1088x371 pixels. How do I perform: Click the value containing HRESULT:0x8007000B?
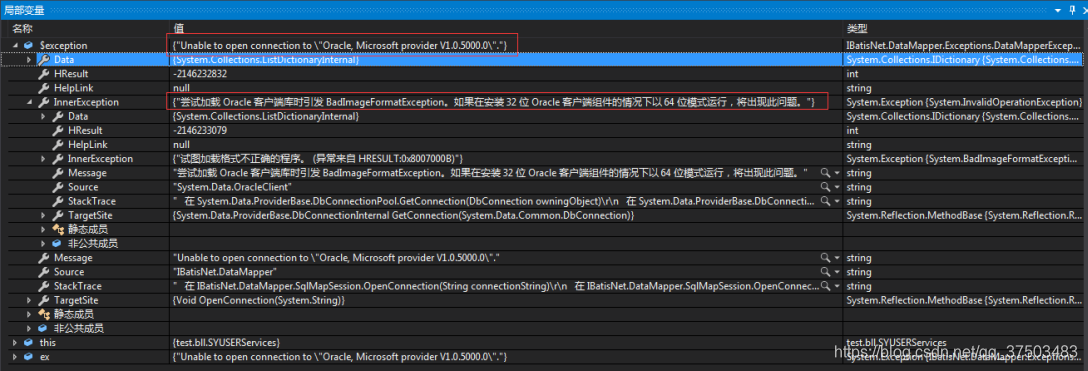(318, 159)
